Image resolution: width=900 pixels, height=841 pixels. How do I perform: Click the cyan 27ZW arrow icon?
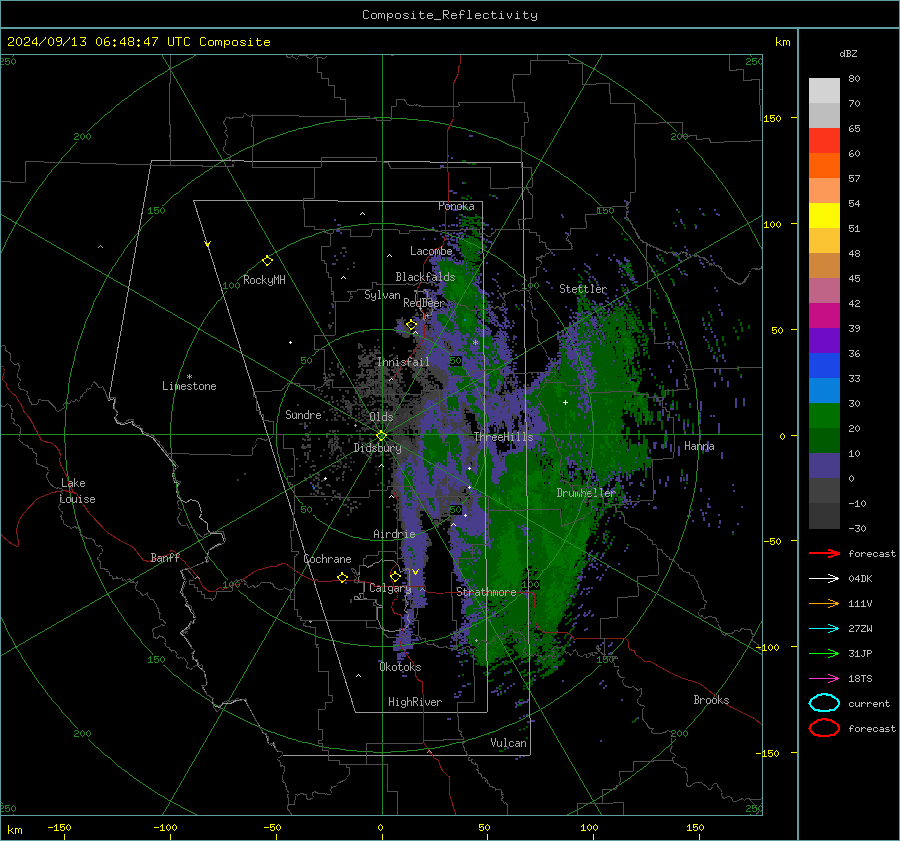coord(824,629)
